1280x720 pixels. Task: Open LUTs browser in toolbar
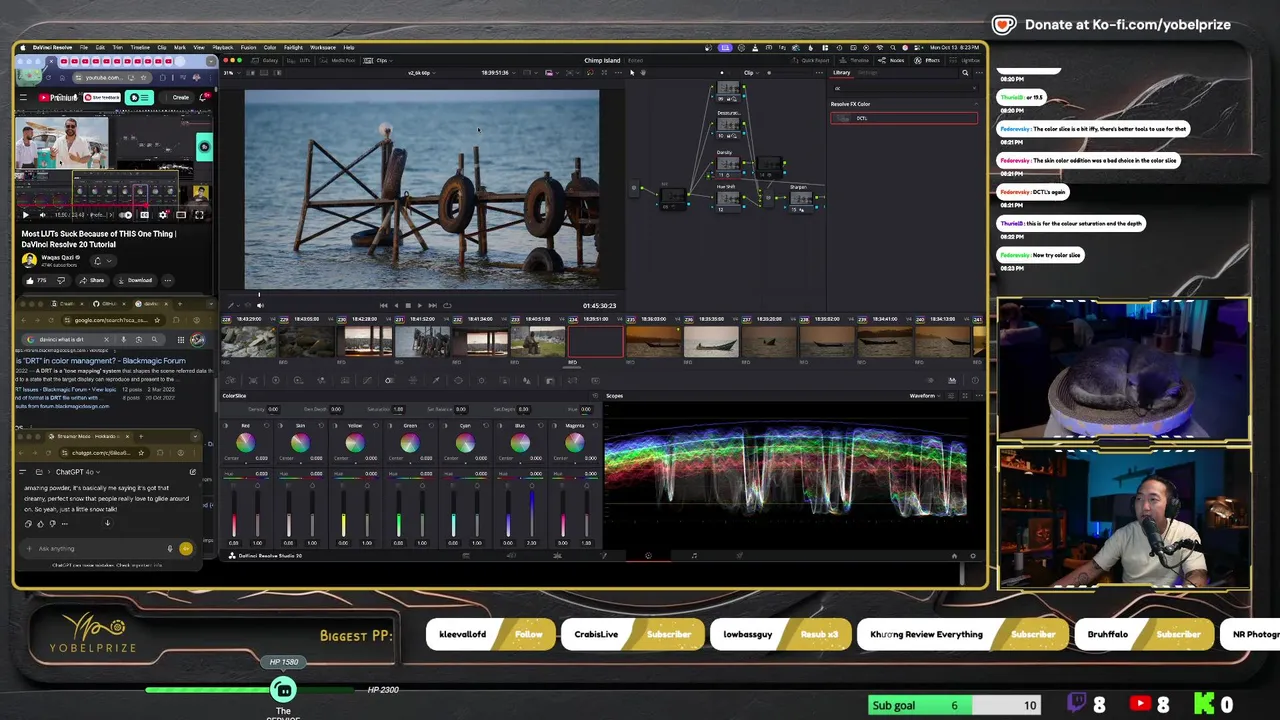tap(298, 60)
